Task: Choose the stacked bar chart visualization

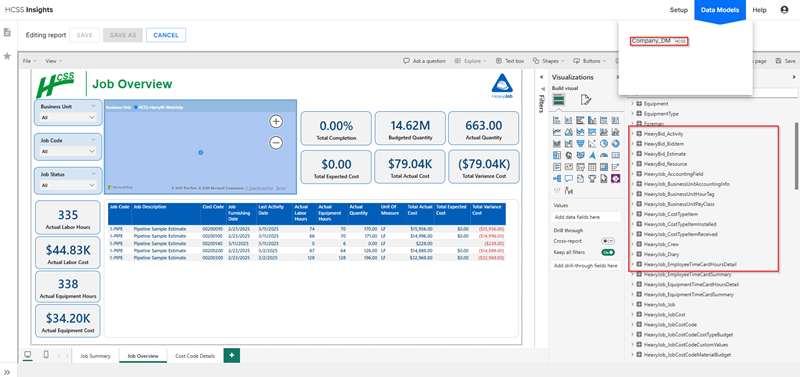Action: (557, 120)
